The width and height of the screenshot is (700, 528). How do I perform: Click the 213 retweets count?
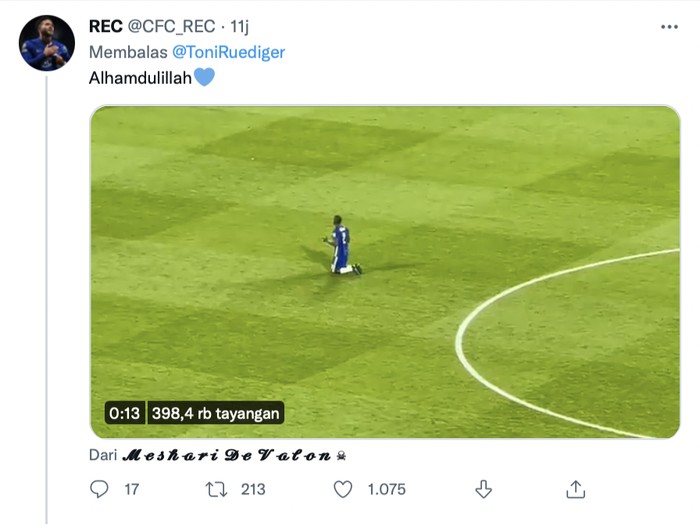(x=253, y=489)
